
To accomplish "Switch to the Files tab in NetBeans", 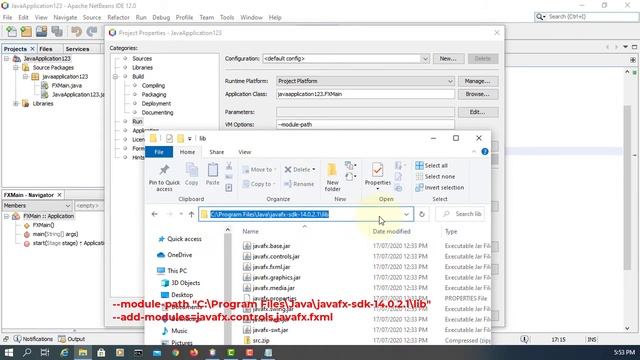I will click(x=46, y=49).
